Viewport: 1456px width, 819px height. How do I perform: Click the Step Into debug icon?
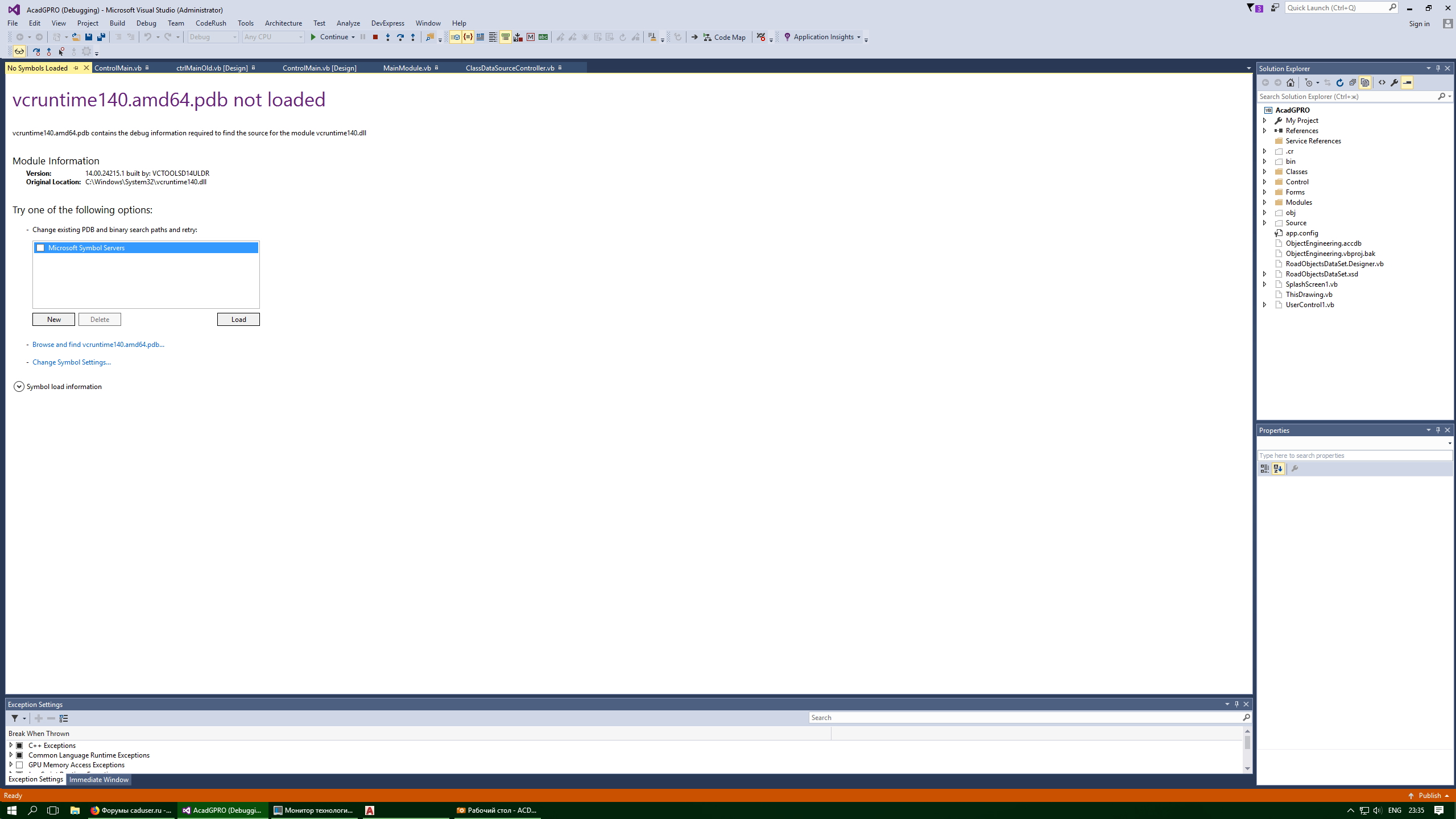[388, 37]
